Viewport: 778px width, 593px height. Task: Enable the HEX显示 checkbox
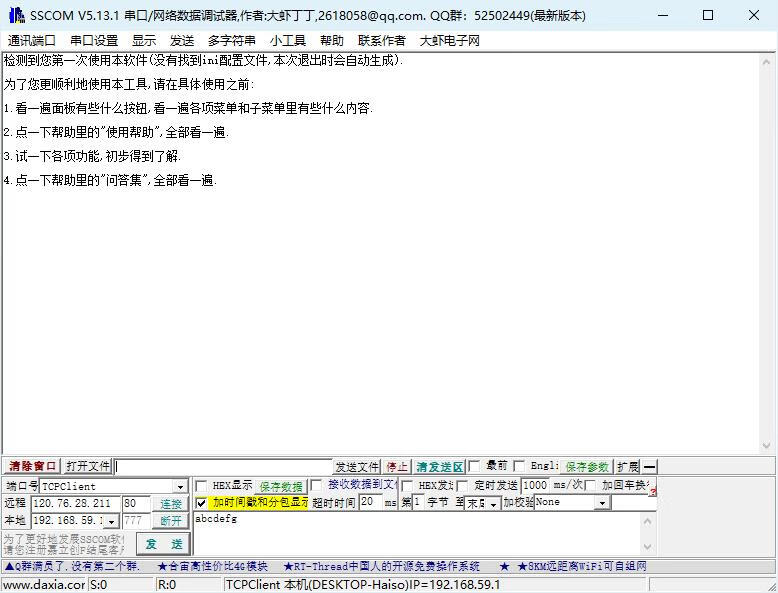click(201, 486)
